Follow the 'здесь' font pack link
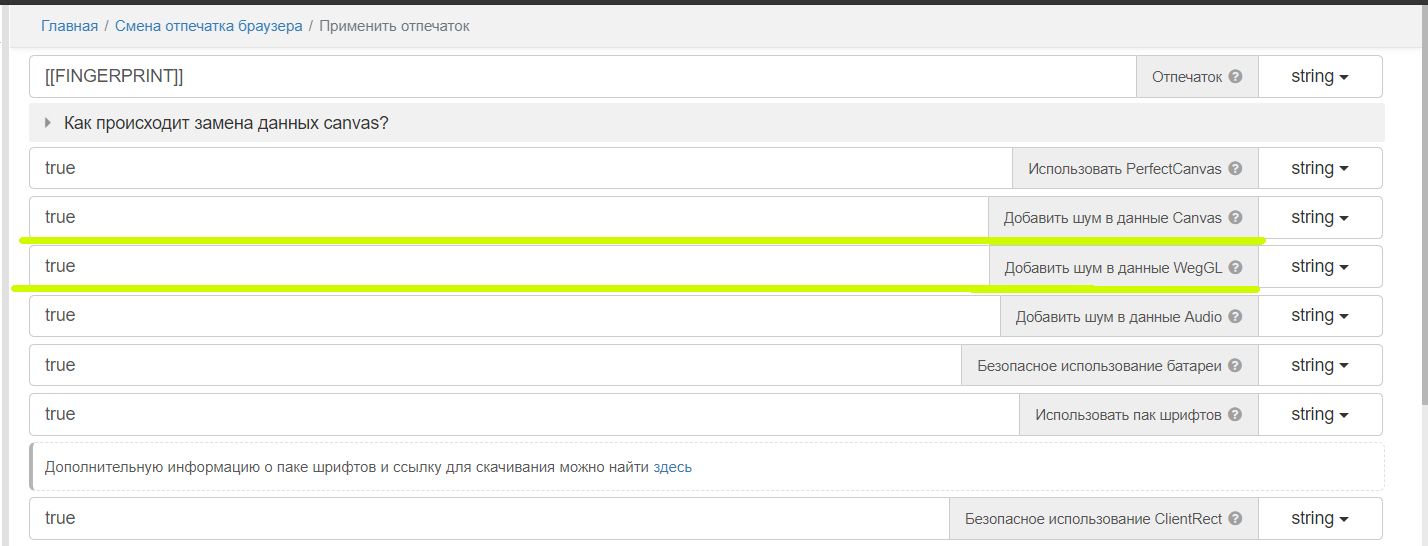 672,467
